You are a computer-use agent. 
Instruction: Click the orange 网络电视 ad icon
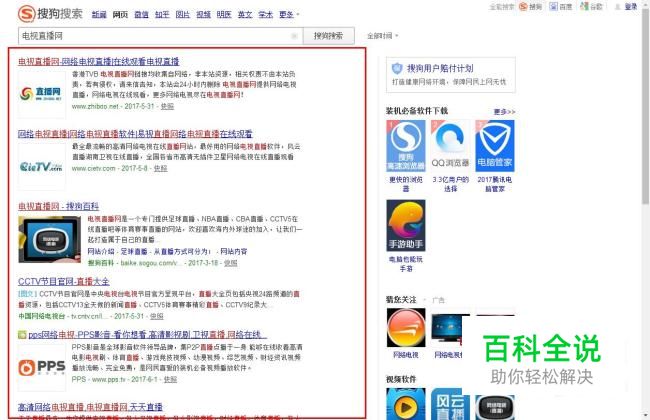click(406, 328)
